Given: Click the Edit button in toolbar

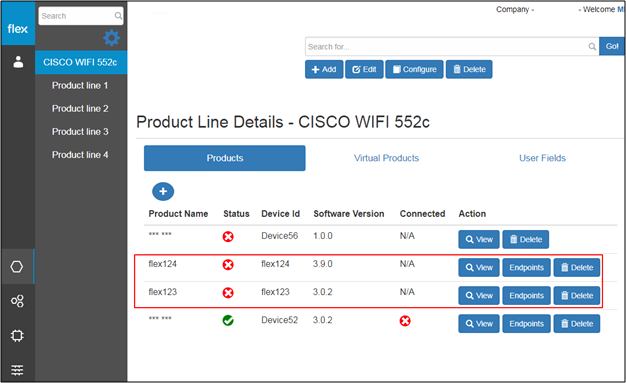Looking at the screenshot, I should pos(364,69).
